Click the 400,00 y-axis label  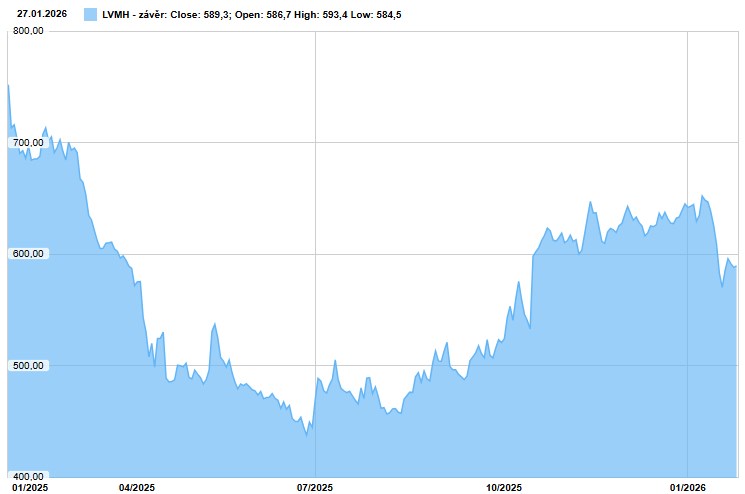(x=28, y=477)
